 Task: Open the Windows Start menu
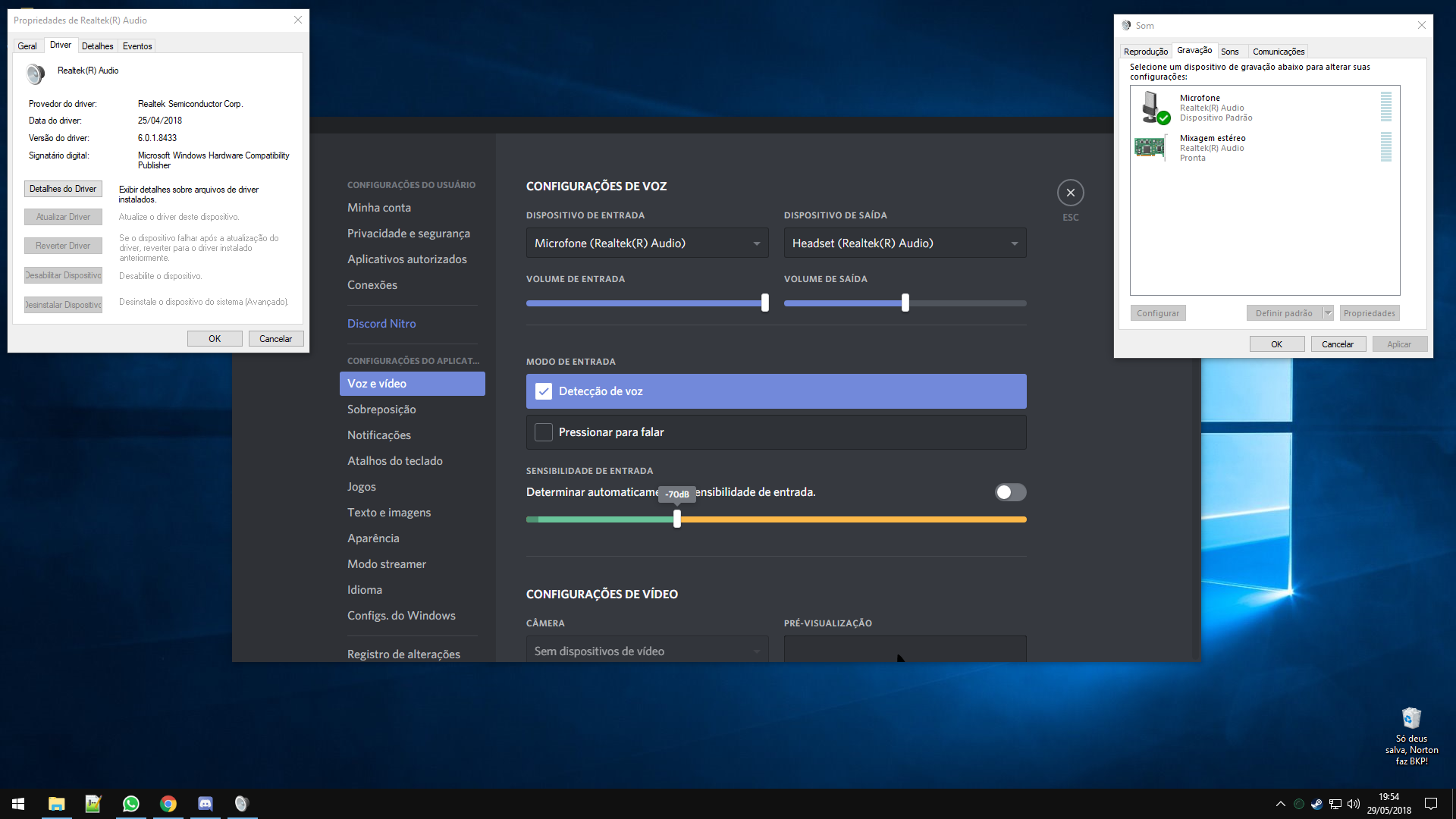(18, 804)
